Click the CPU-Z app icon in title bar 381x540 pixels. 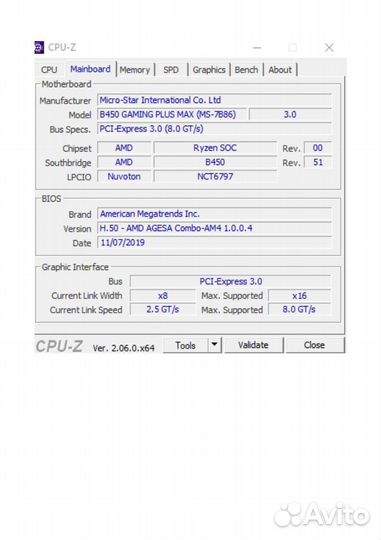click(39, 47)
